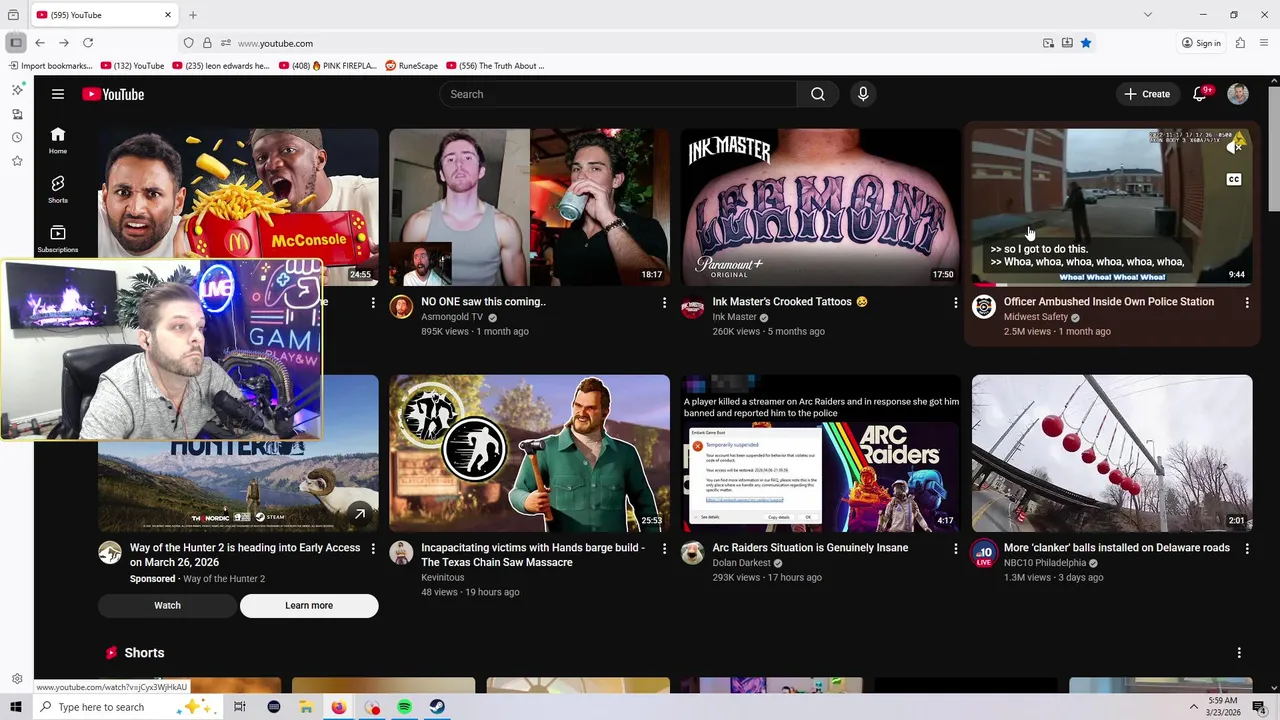1280x720 pixels.
Task: Open Shorts in YouTube sidebar
Action: [x=58, y=189]
